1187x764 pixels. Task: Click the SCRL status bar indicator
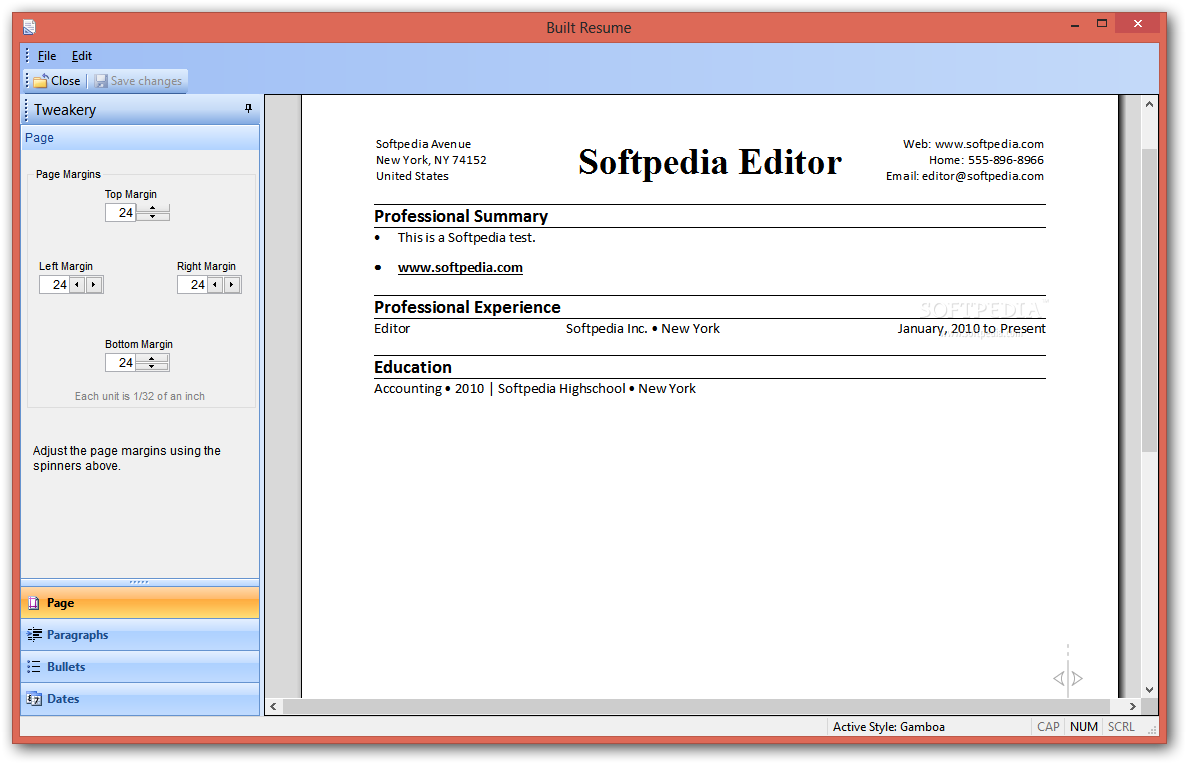tap(1121, 726)
